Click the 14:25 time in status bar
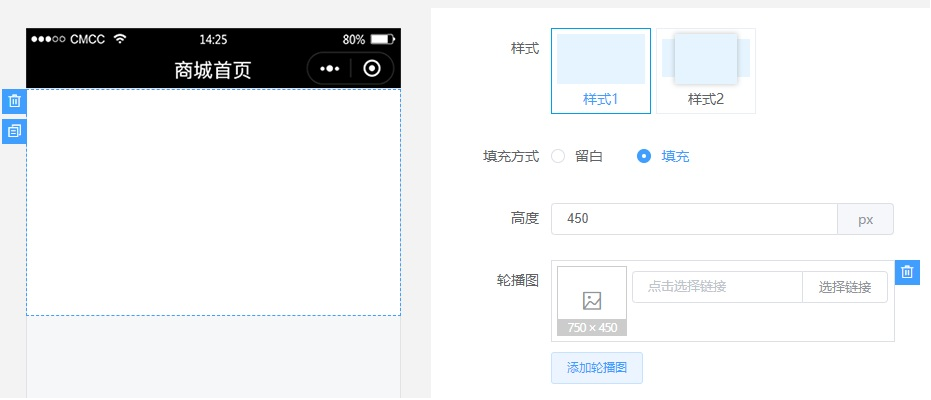The image size is (931, 400). (x=213, y=40)
